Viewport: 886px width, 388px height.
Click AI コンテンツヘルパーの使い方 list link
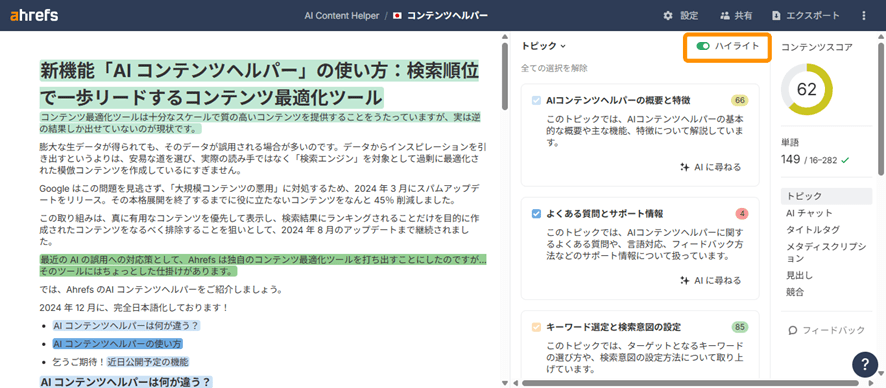tap(118, 343)
